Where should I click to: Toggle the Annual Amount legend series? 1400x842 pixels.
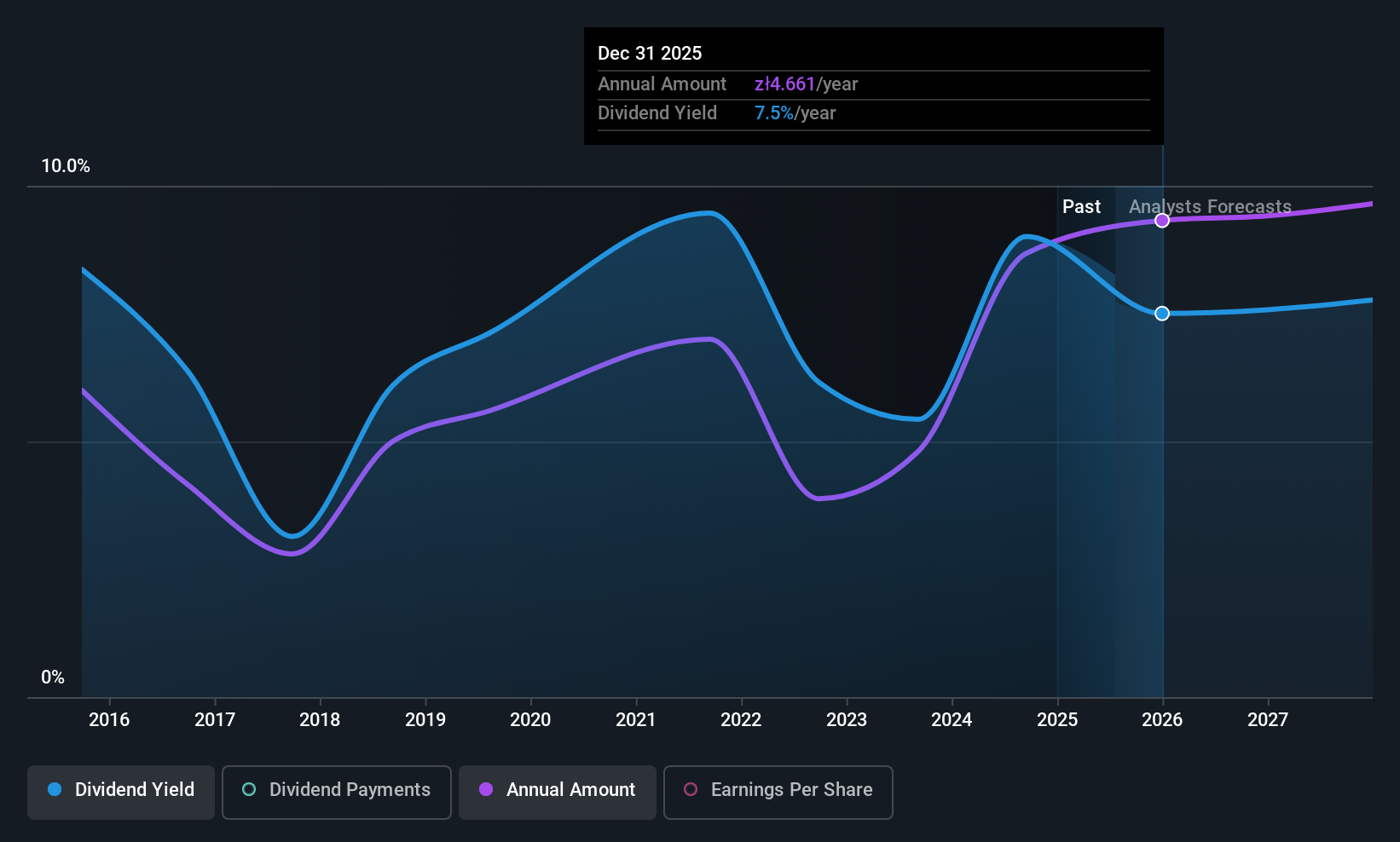tap(558, 793)
